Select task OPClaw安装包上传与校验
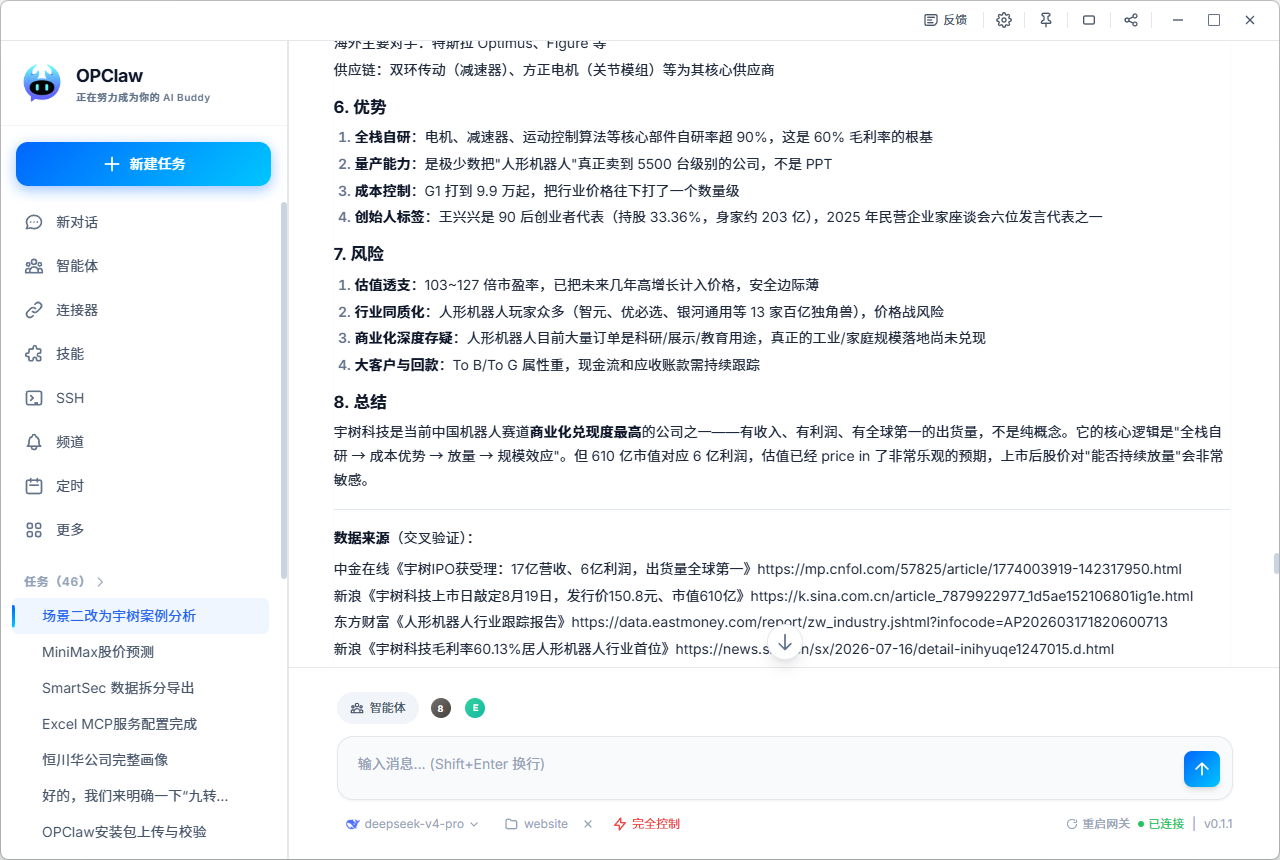Screen dimensions: 1280x860 (141, 832)
